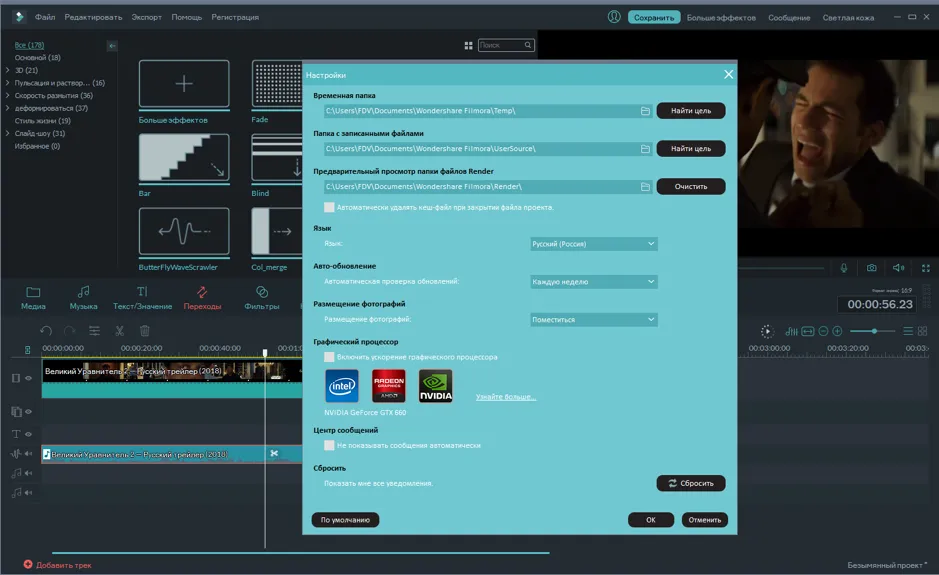Click the user account icon near Сохранить

pos(614,17)
